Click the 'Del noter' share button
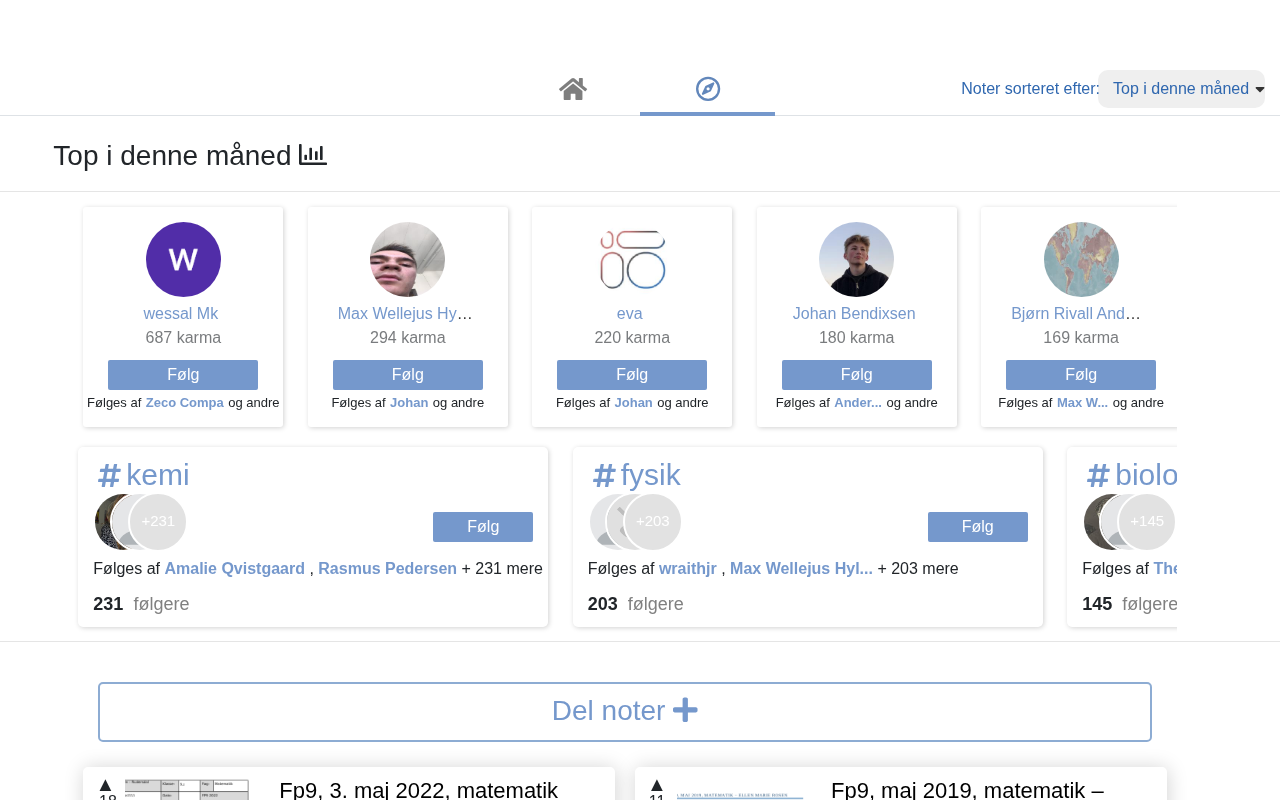The image size is (1280, 800). [625, 712]
